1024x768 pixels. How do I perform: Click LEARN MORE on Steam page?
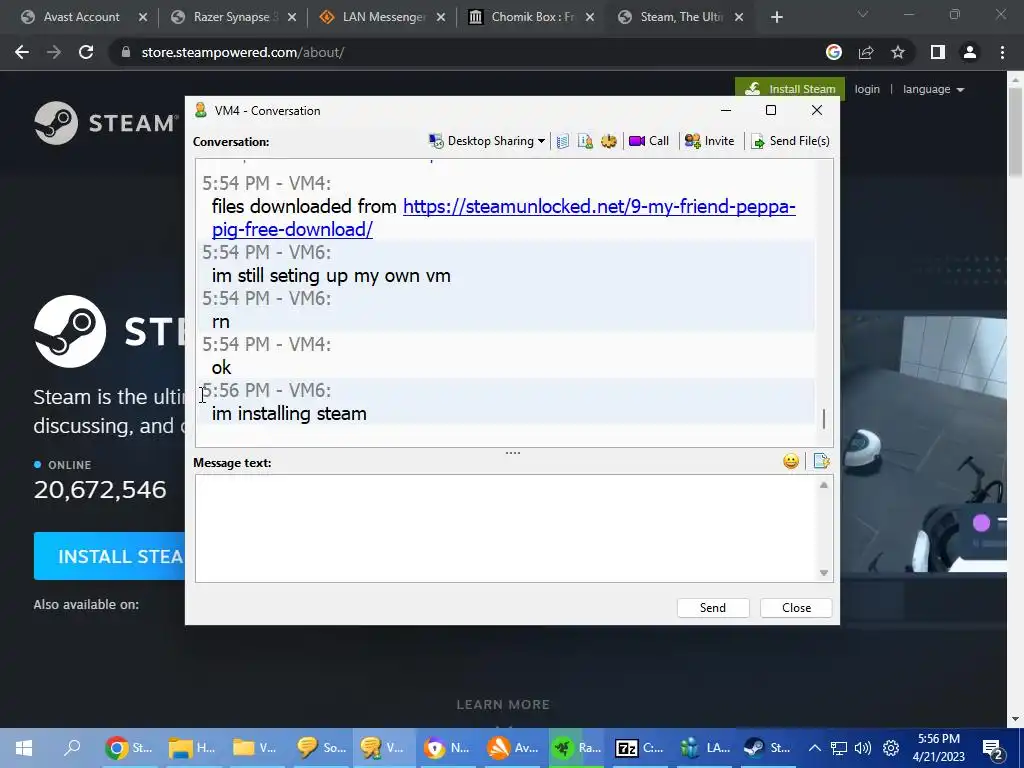(503, 705)
